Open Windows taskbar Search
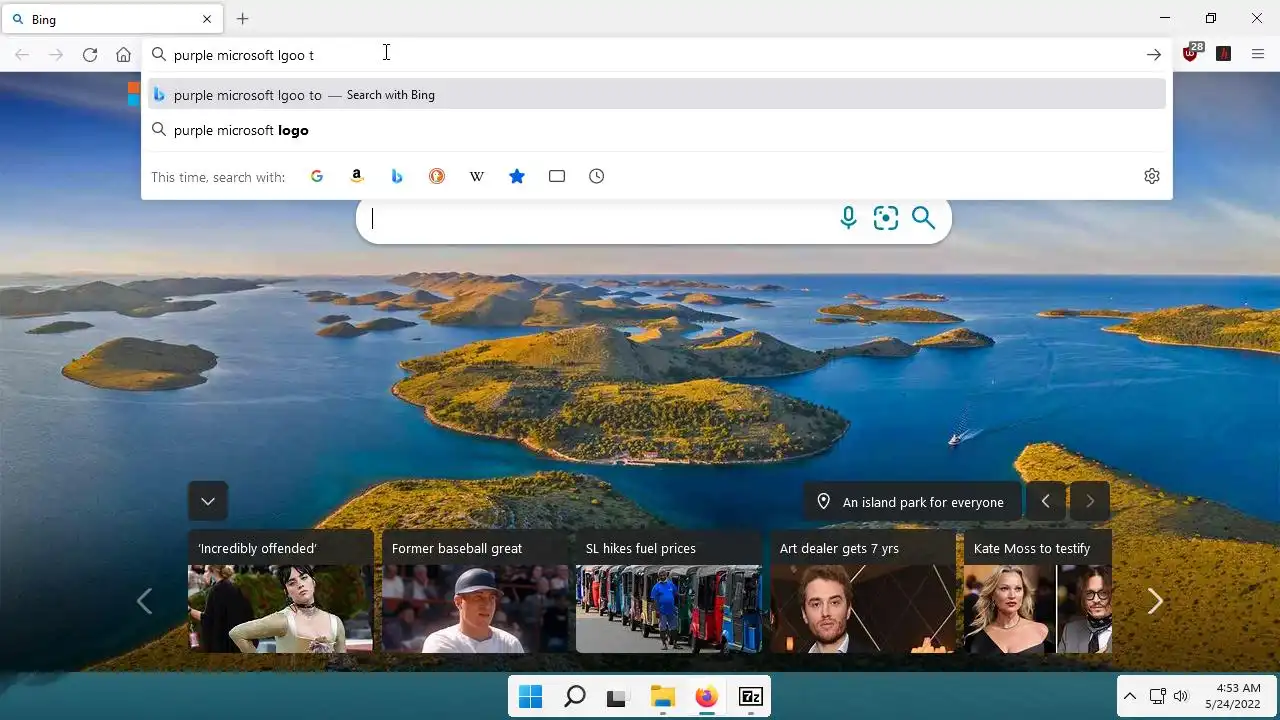 [x=574, y=697]
